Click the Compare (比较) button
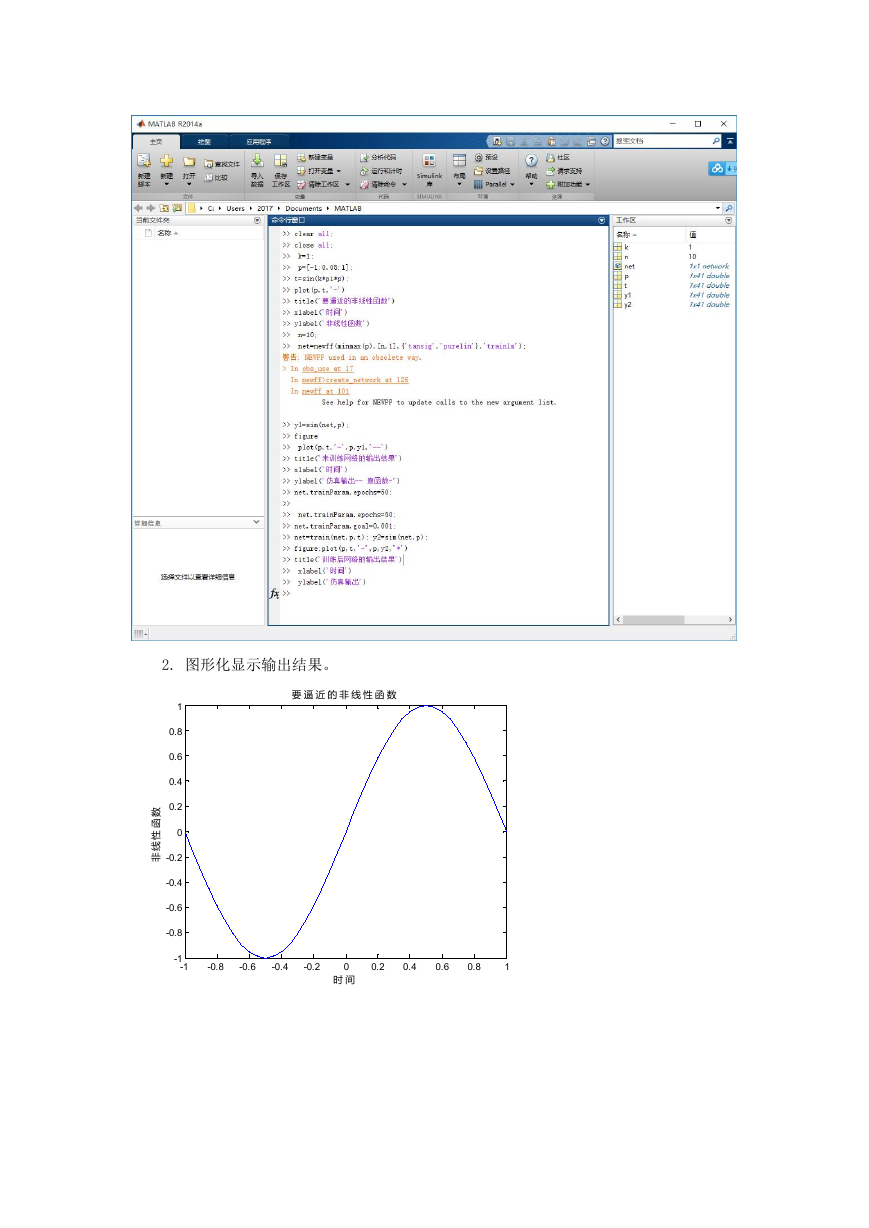 pyautogui.click(x=216, y=177)
